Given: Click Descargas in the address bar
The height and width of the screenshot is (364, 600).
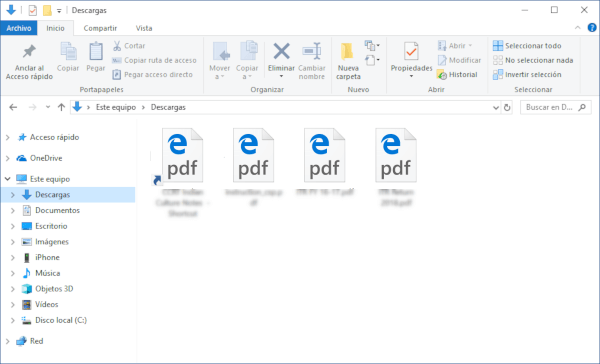Looking at the screenshot, I should (x=168, y=107).
